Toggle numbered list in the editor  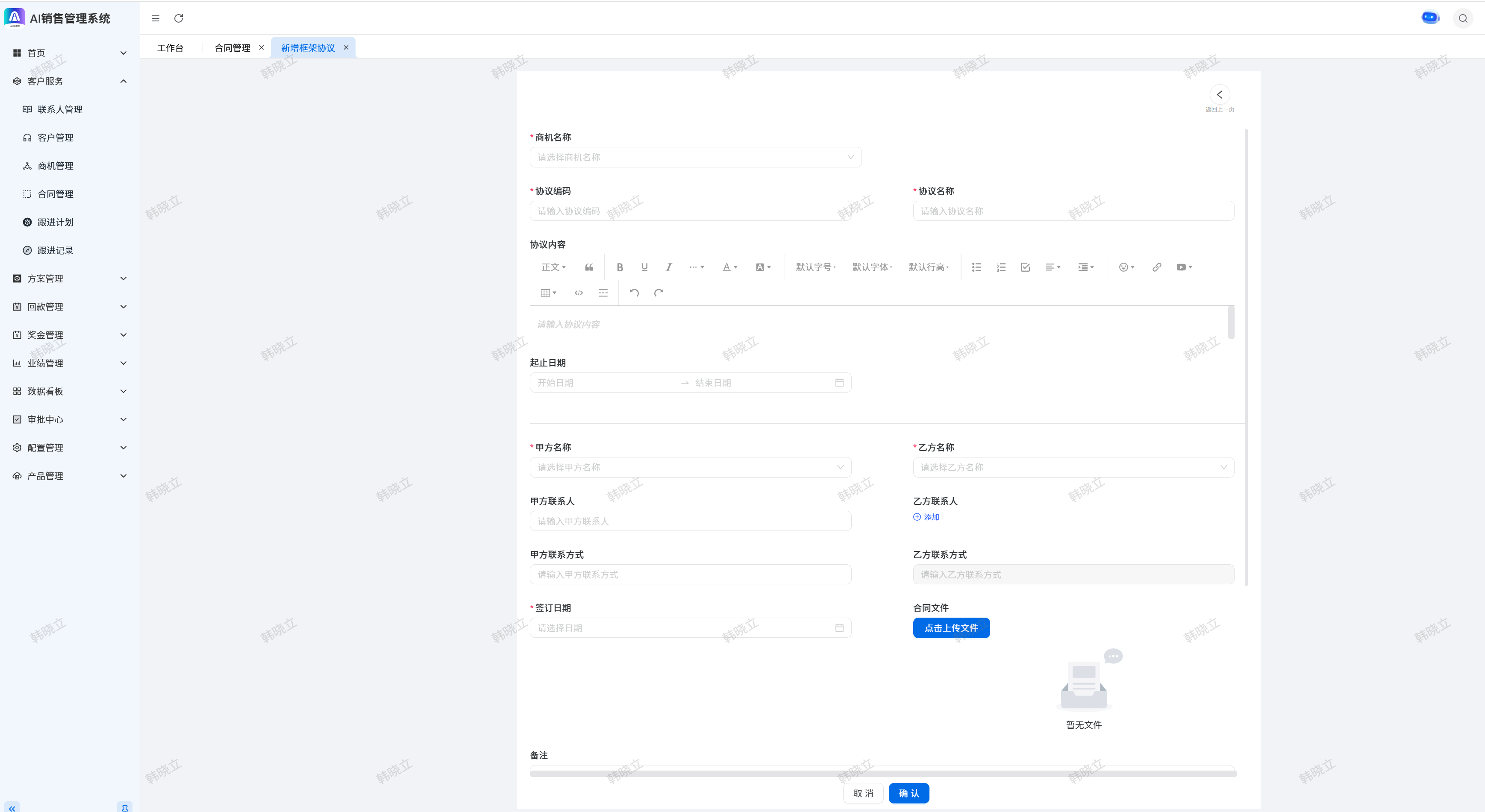[x=1001, y=267]
